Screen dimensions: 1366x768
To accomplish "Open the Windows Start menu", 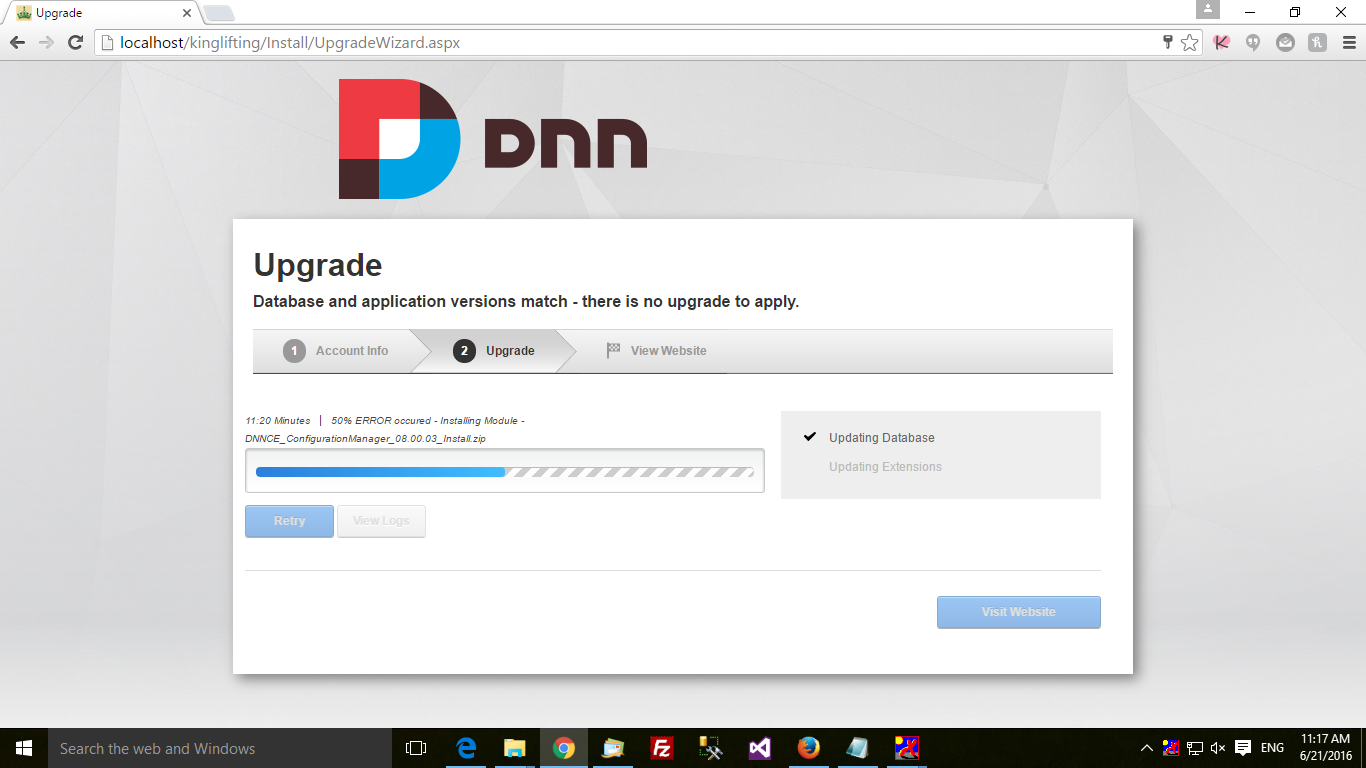I will pyautogui.click(x=24, y=748).
